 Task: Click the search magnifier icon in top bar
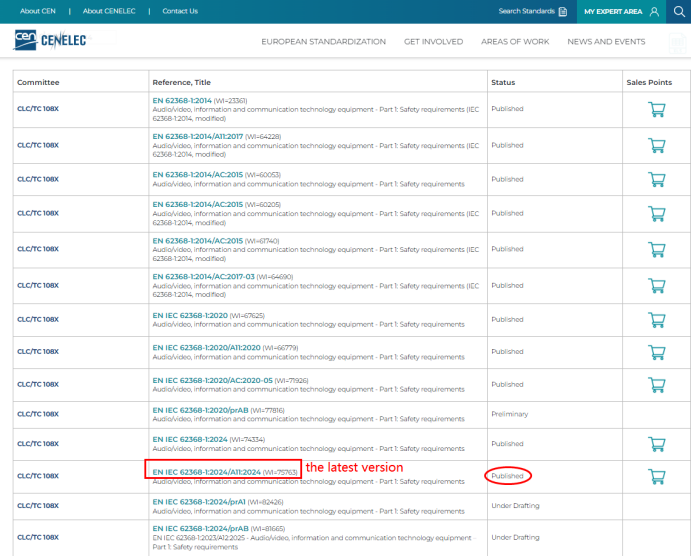coord(679,11)
